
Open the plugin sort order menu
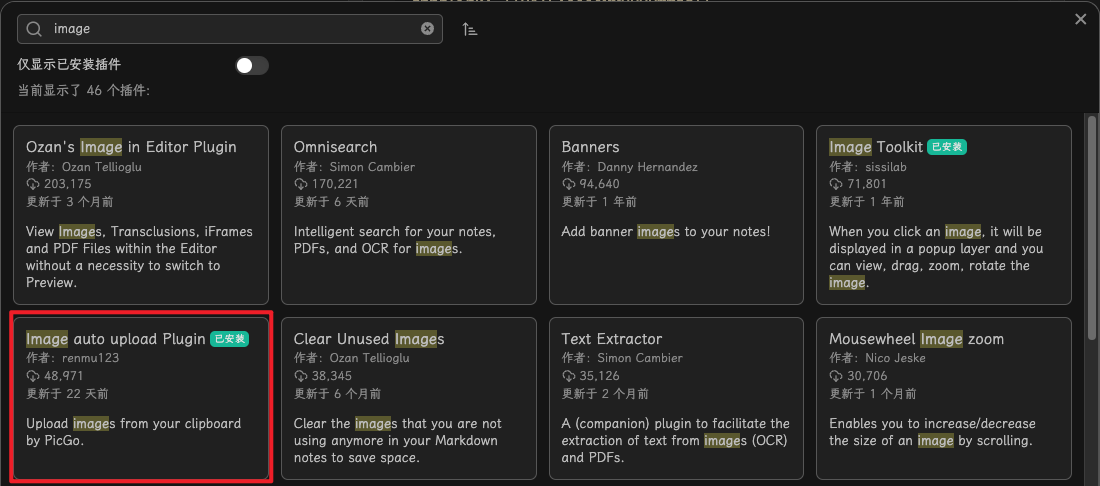470,29
